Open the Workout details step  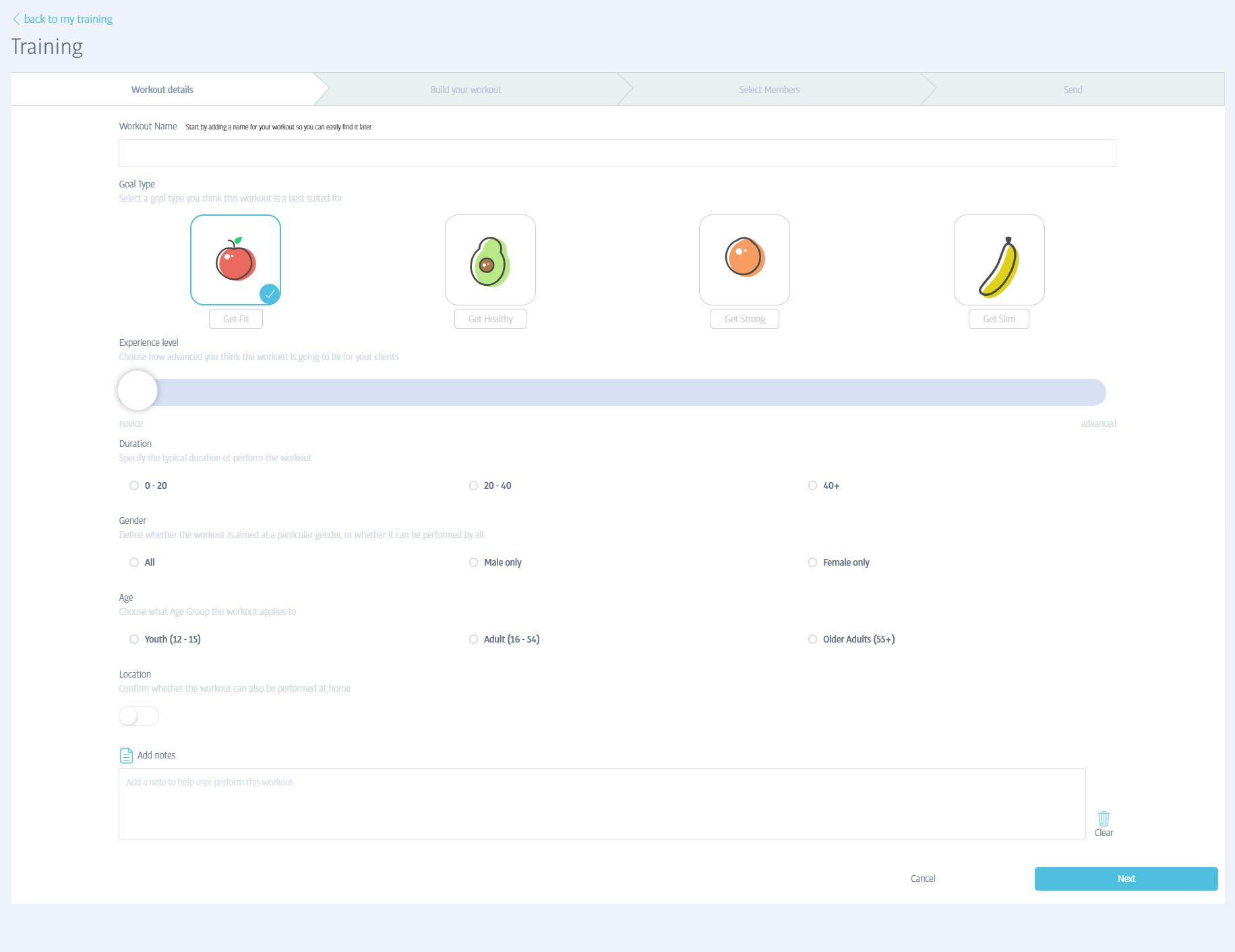162,90
